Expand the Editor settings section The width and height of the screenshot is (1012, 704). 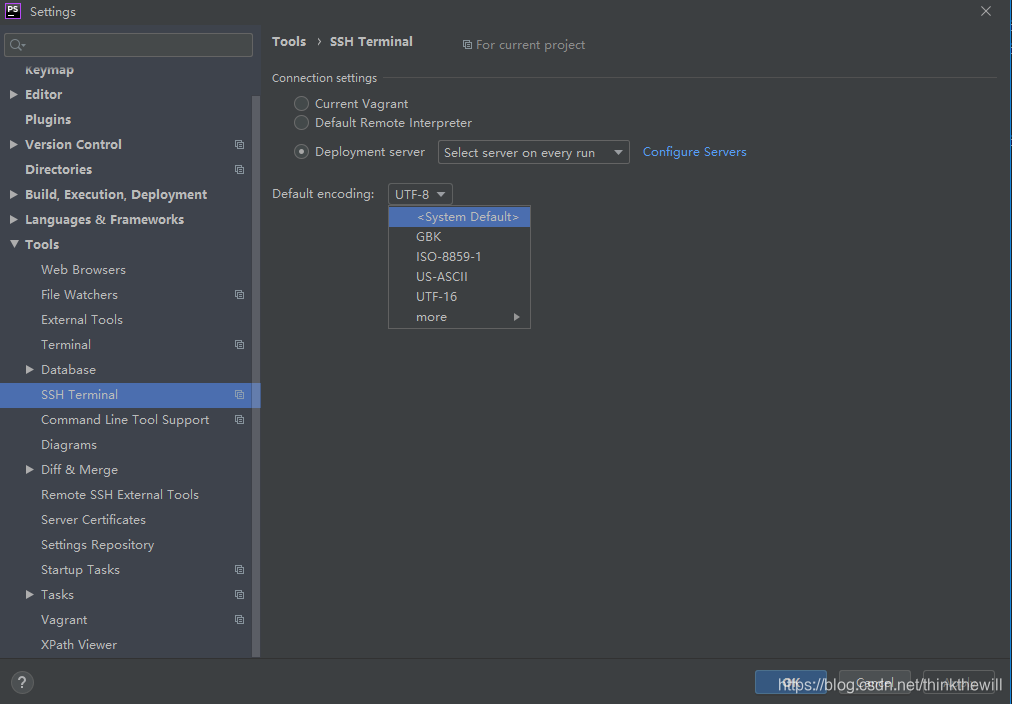(14, 94)
